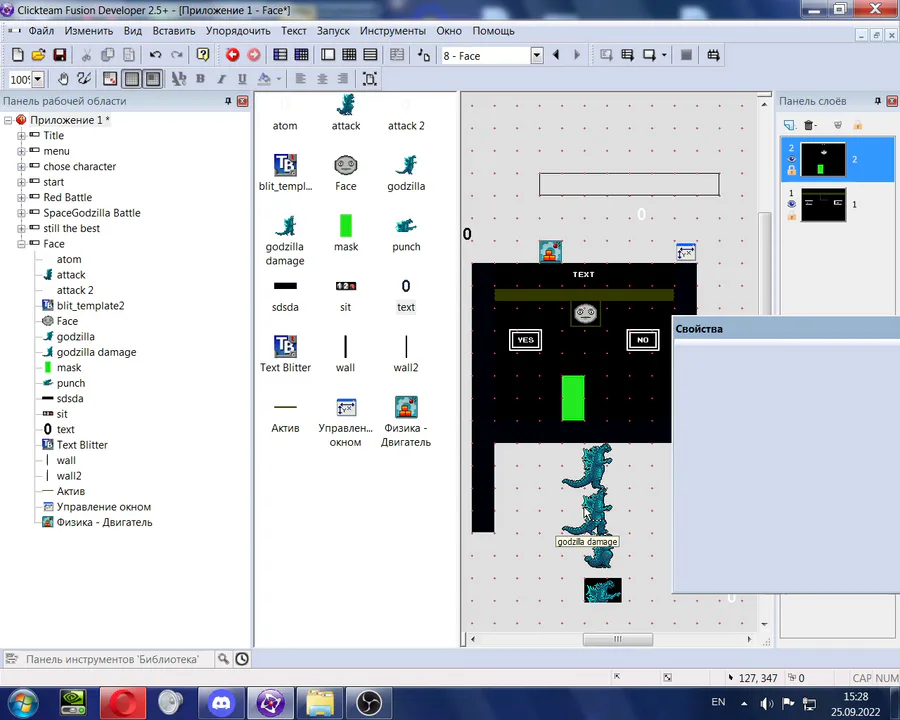Open the Упорядочить menu
This screenshot has width=900, height=720.
coord(238,31)
